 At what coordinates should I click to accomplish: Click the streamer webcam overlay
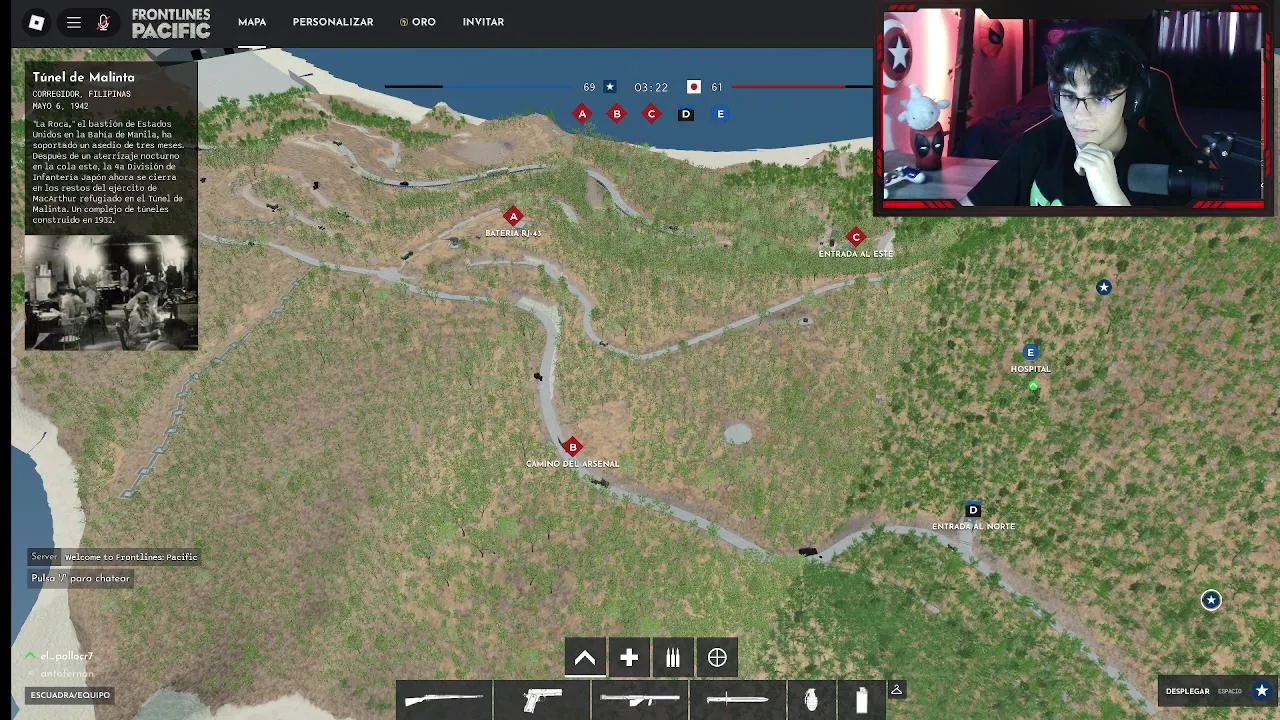(1074, 108)
